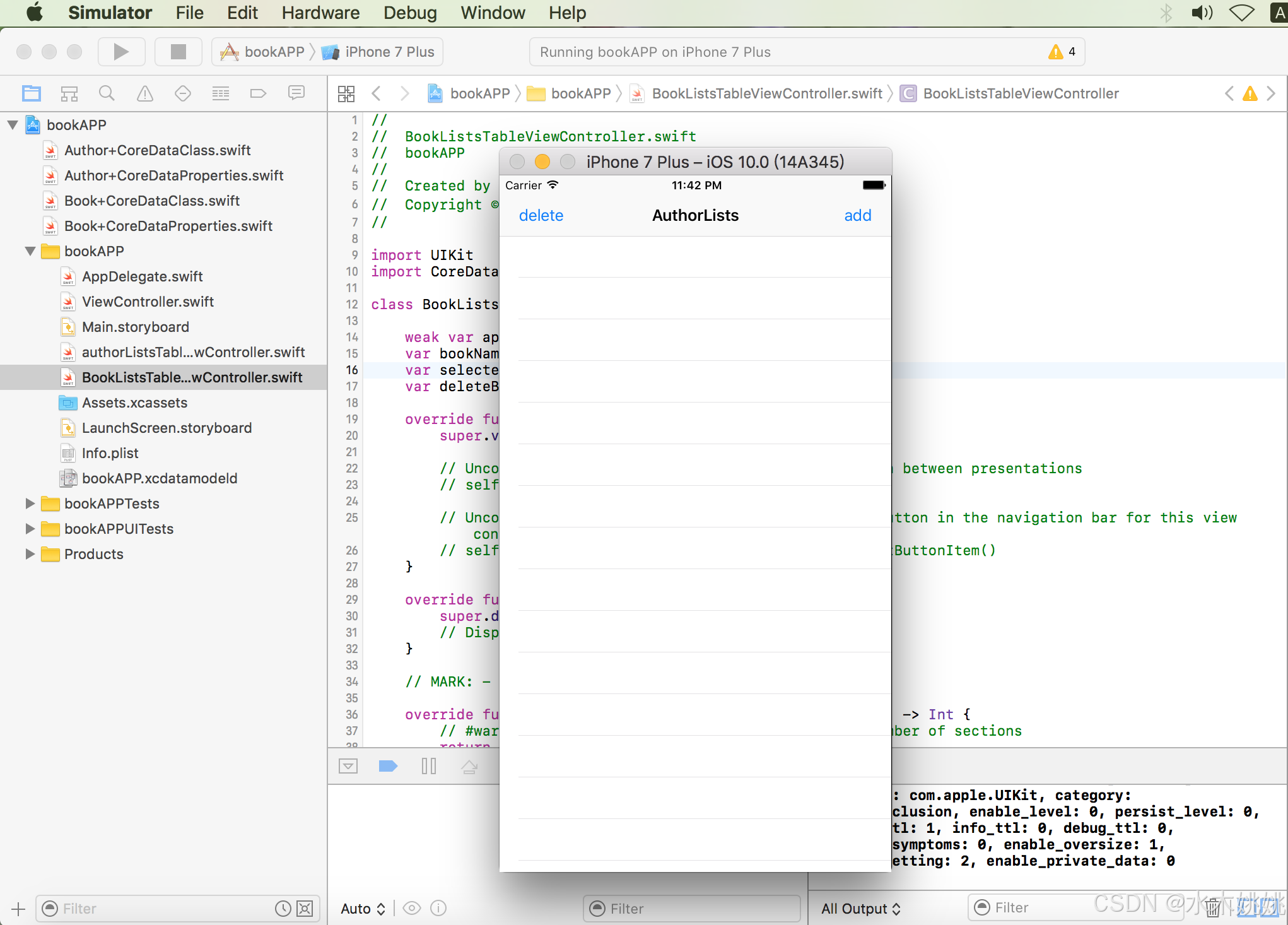Image resolution: width=1288 pixels, height=925 pixels.
Task: Open the Help menu
Action: [567, 13]
